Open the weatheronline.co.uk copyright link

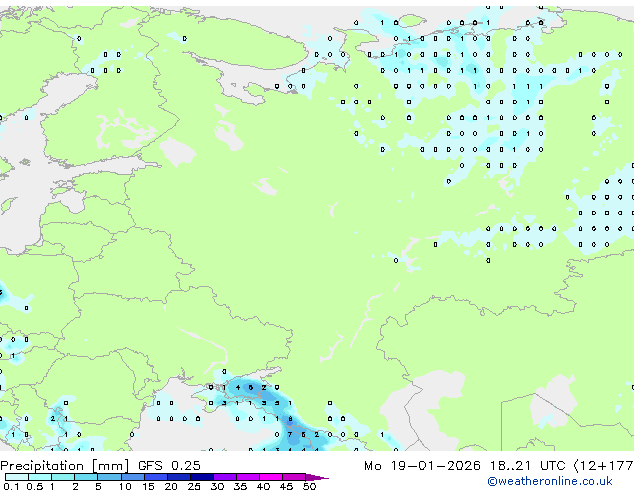click(x=550, y=481)
